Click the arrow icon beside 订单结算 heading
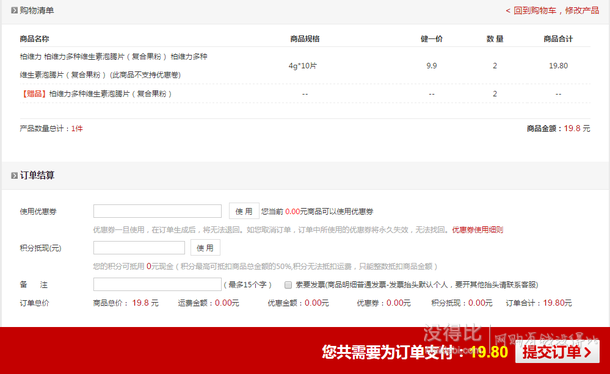The height and width of the screenshot is (374, 610). point(14,176)
